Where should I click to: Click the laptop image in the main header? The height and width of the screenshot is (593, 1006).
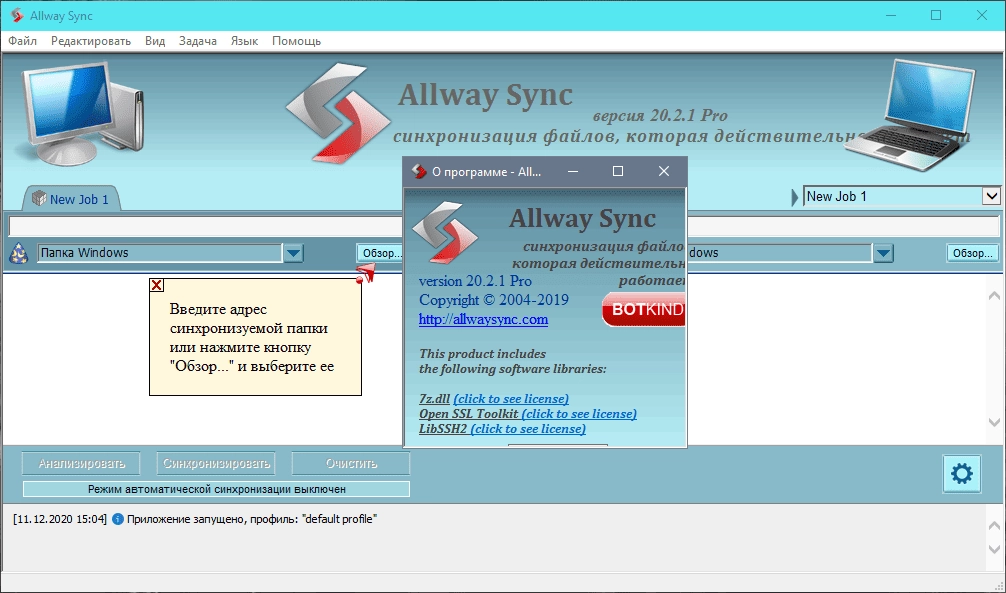(x=909, y=116)
